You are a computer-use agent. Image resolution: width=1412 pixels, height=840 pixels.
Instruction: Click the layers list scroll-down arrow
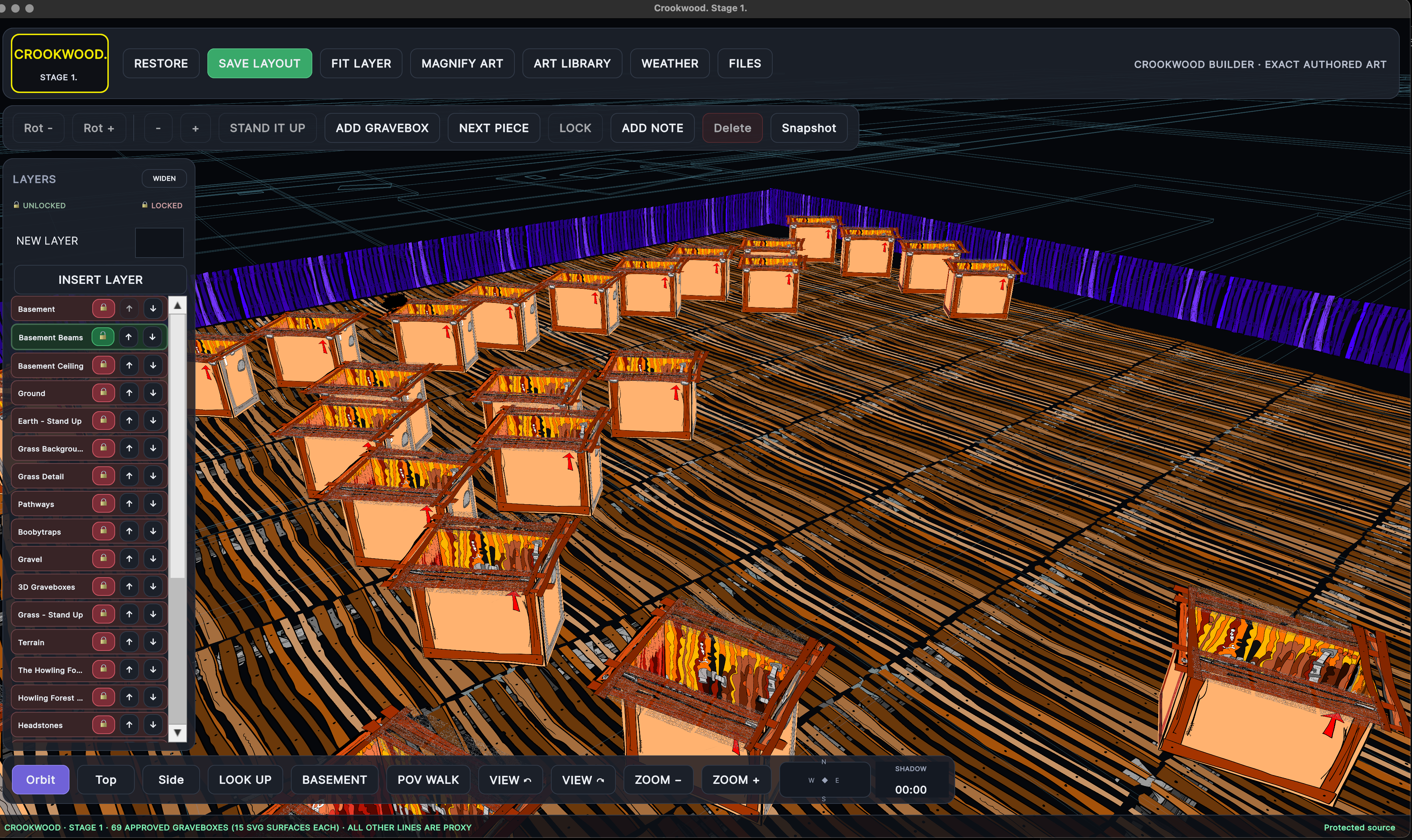(x=177, y=732)
